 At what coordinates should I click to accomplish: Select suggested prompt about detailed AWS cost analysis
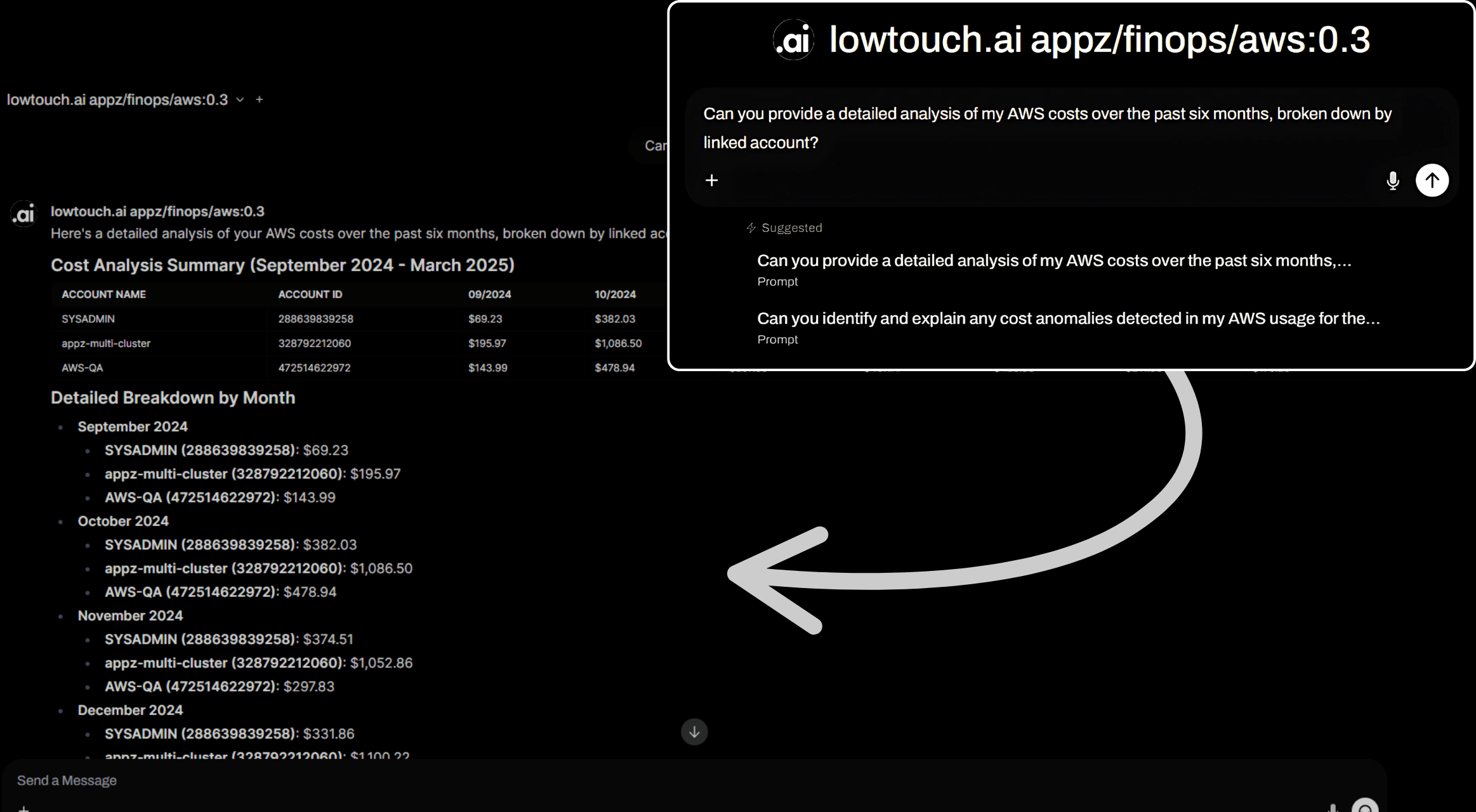tap(1054, 269)
